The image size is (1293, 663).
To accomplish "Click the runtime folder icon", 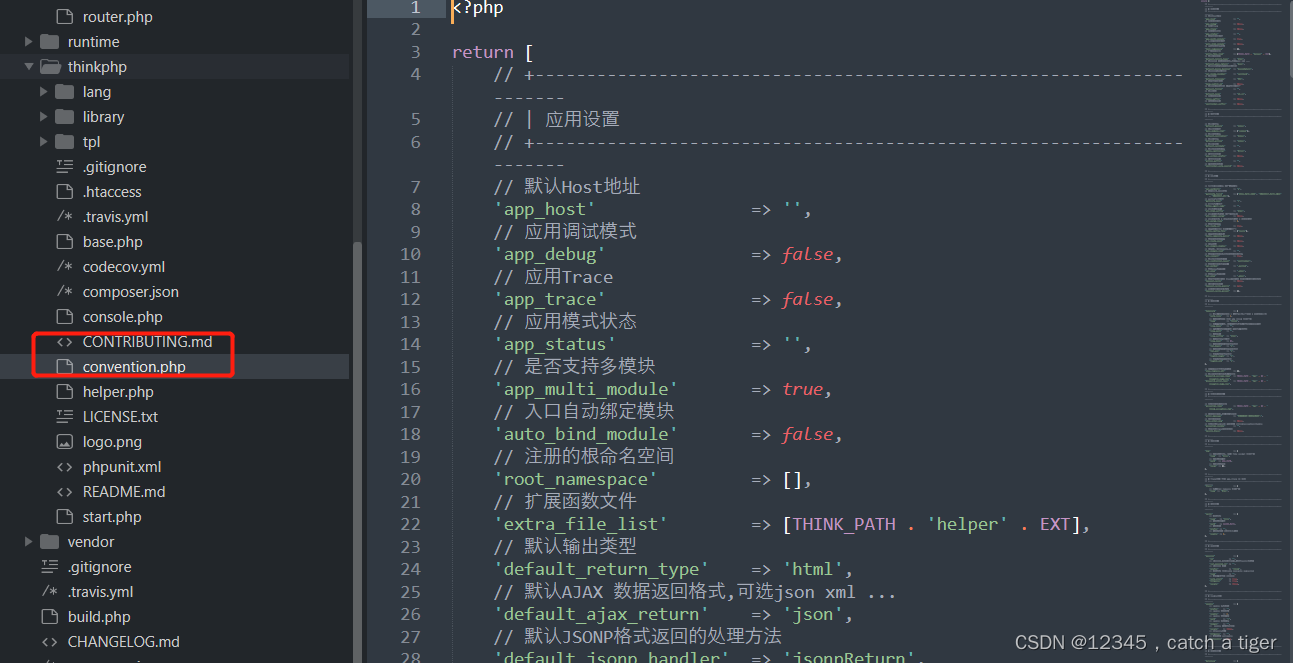I will (x=49, y=42).
